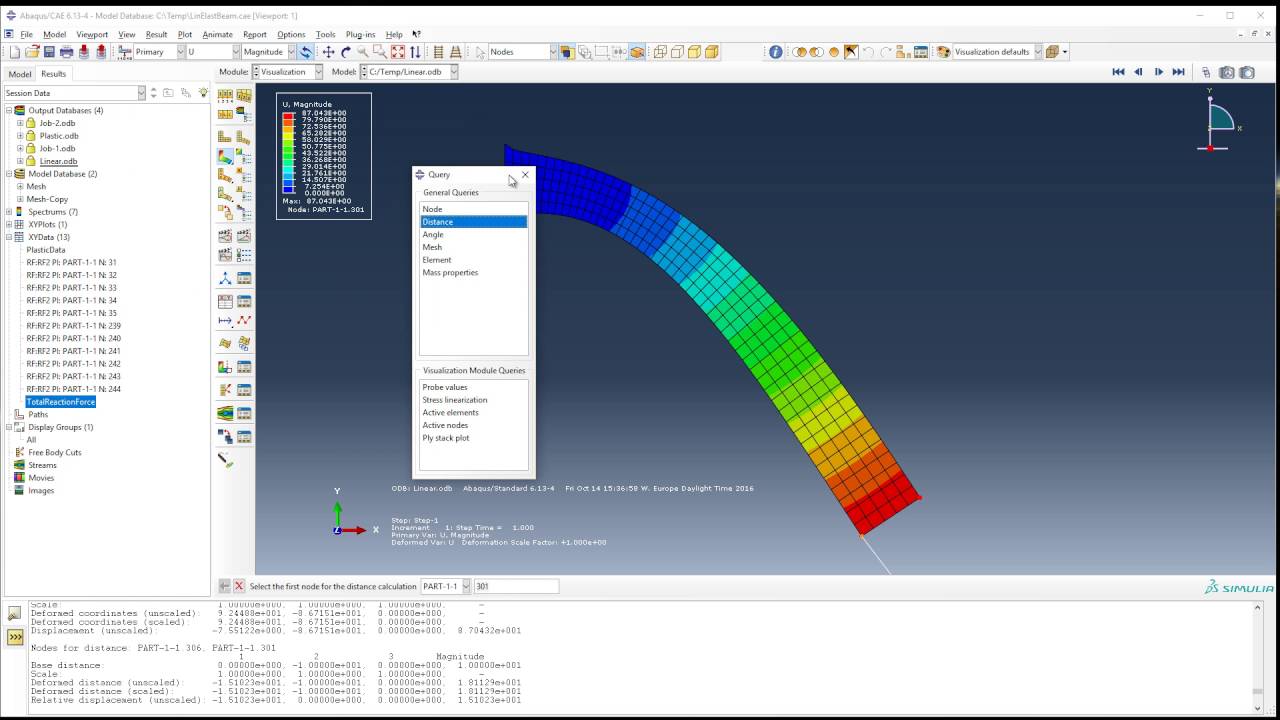Select Node in General Queries list
The height and width of the screenshot is (720, 1280).
(x=473, y=209)
